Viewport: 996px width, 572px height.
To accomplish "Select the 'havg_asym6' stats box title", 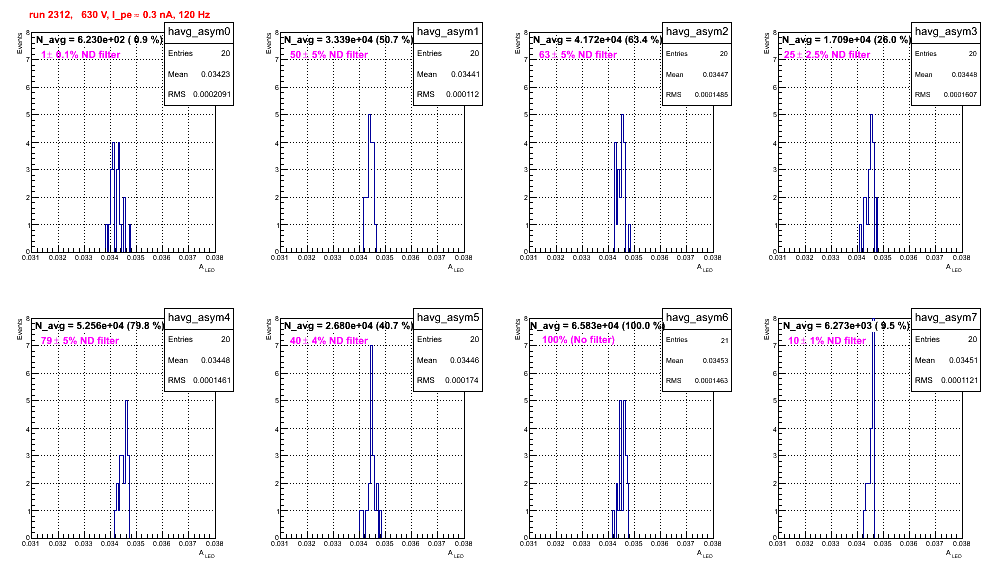I will [697, 317].
